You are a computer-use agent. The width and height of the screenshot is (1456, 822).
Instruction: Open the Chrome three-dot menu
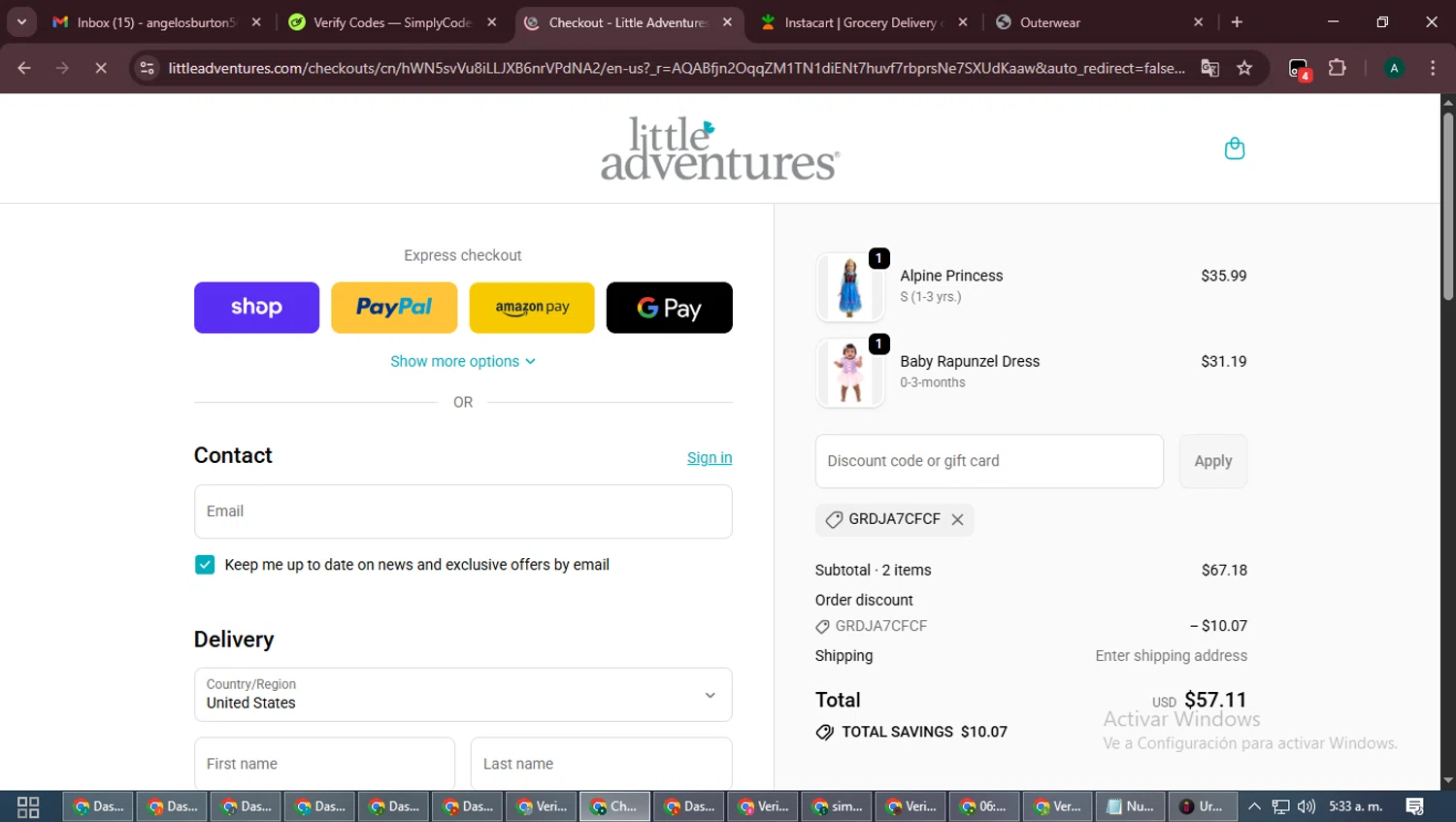click(1433, 68)
